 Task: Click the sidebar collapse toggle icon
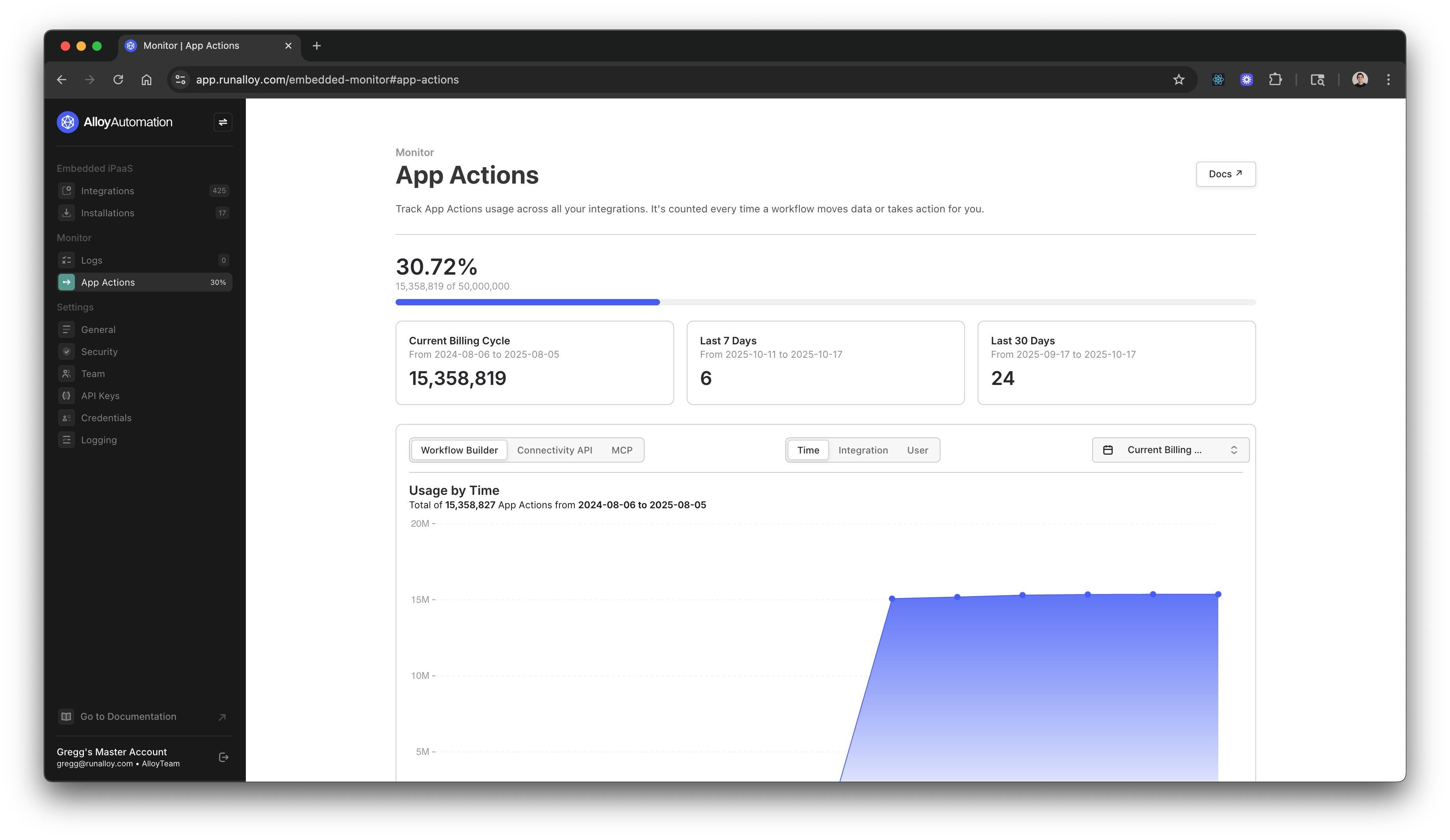pos(223,122)
